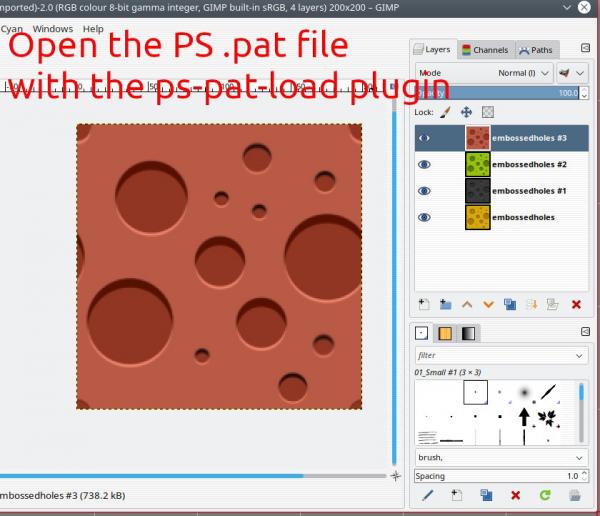
Task: Open the layer Mode dropdown
Action: point(484,73)
